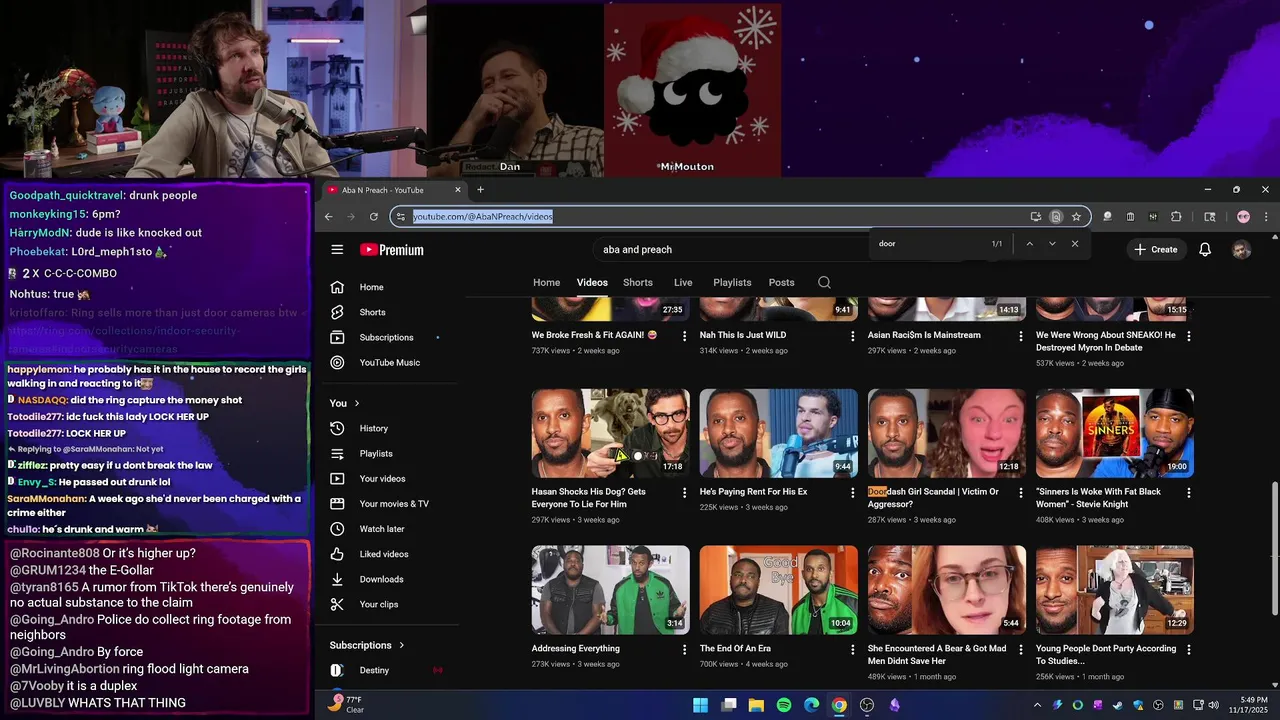Open the YouTube hamburger guide menu
This screenshot has width=1280, height=720.
point(337,250)
